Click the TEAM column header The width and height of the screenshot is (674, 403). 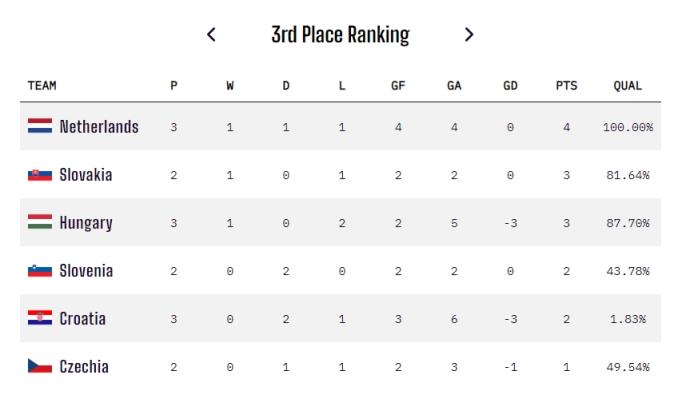[x=42, y=85]
